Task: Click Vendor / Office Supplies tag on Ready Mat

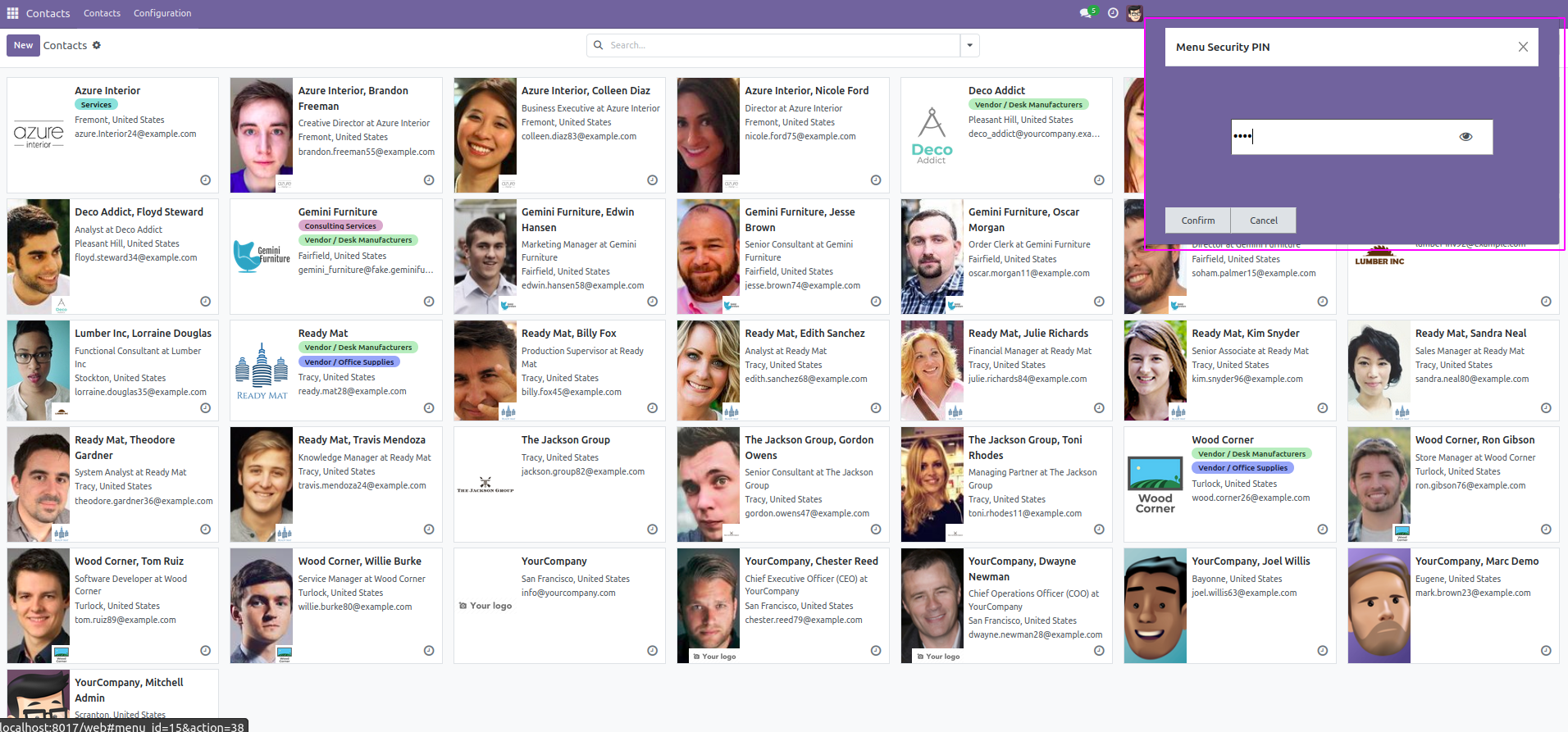Action: [349, 361]
